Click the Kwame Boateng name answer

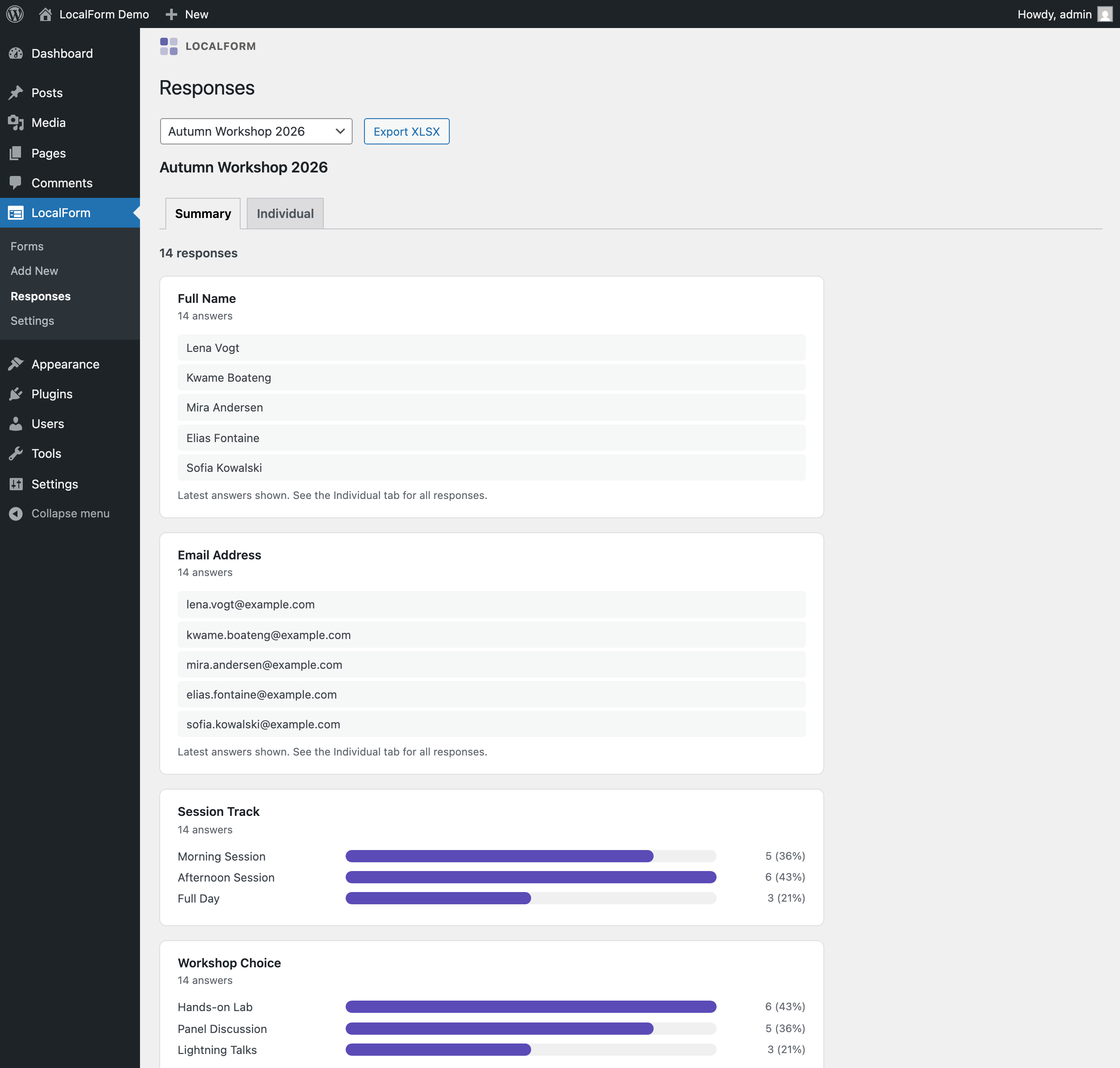pyautogui.click(x=491, y=377)
